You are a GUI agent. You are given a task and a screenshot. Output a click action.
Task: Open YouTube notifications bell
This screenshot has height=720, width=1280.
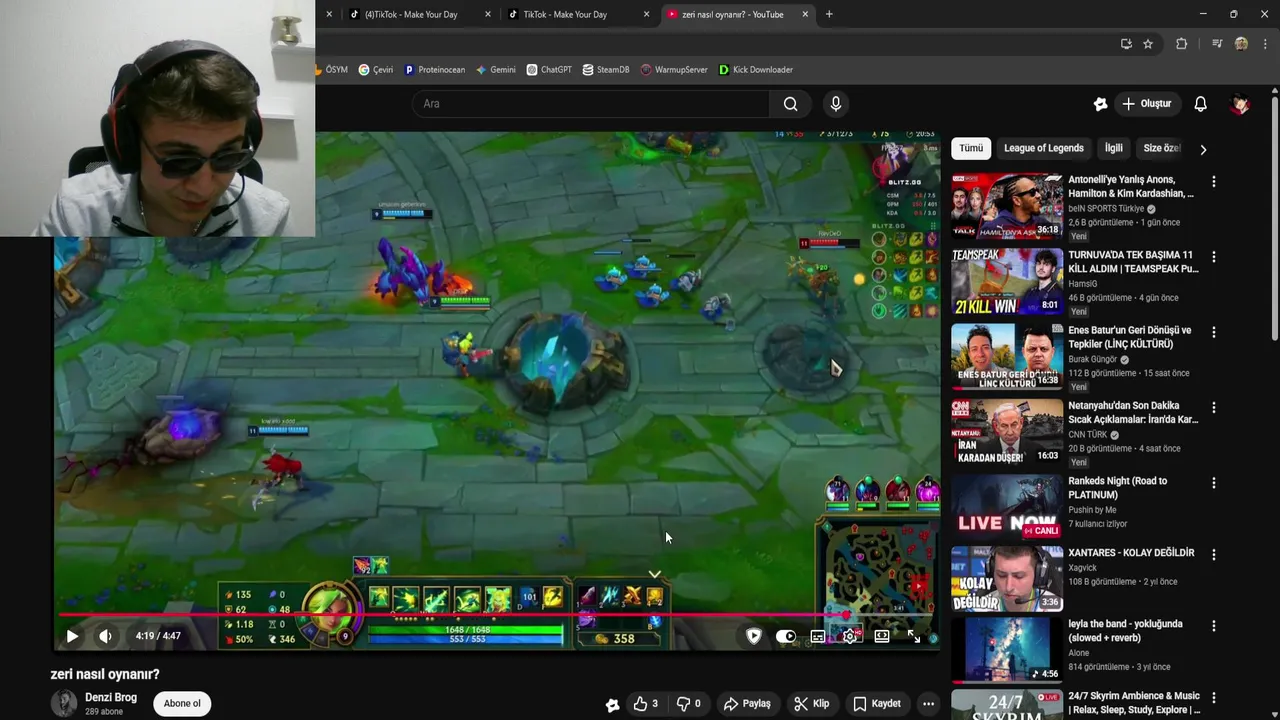1201,104
